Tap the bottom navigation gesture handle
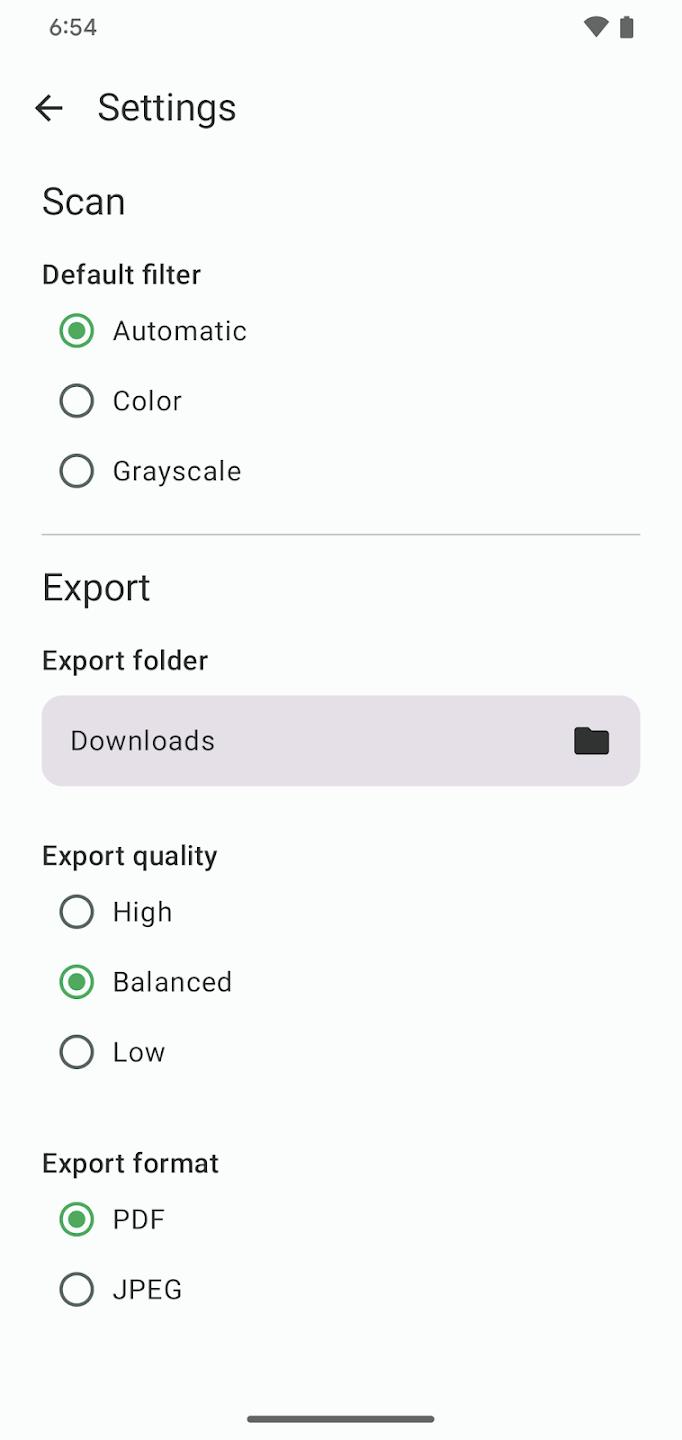Viewport: 682px width, 1440px height. (x=341, y=1418)
